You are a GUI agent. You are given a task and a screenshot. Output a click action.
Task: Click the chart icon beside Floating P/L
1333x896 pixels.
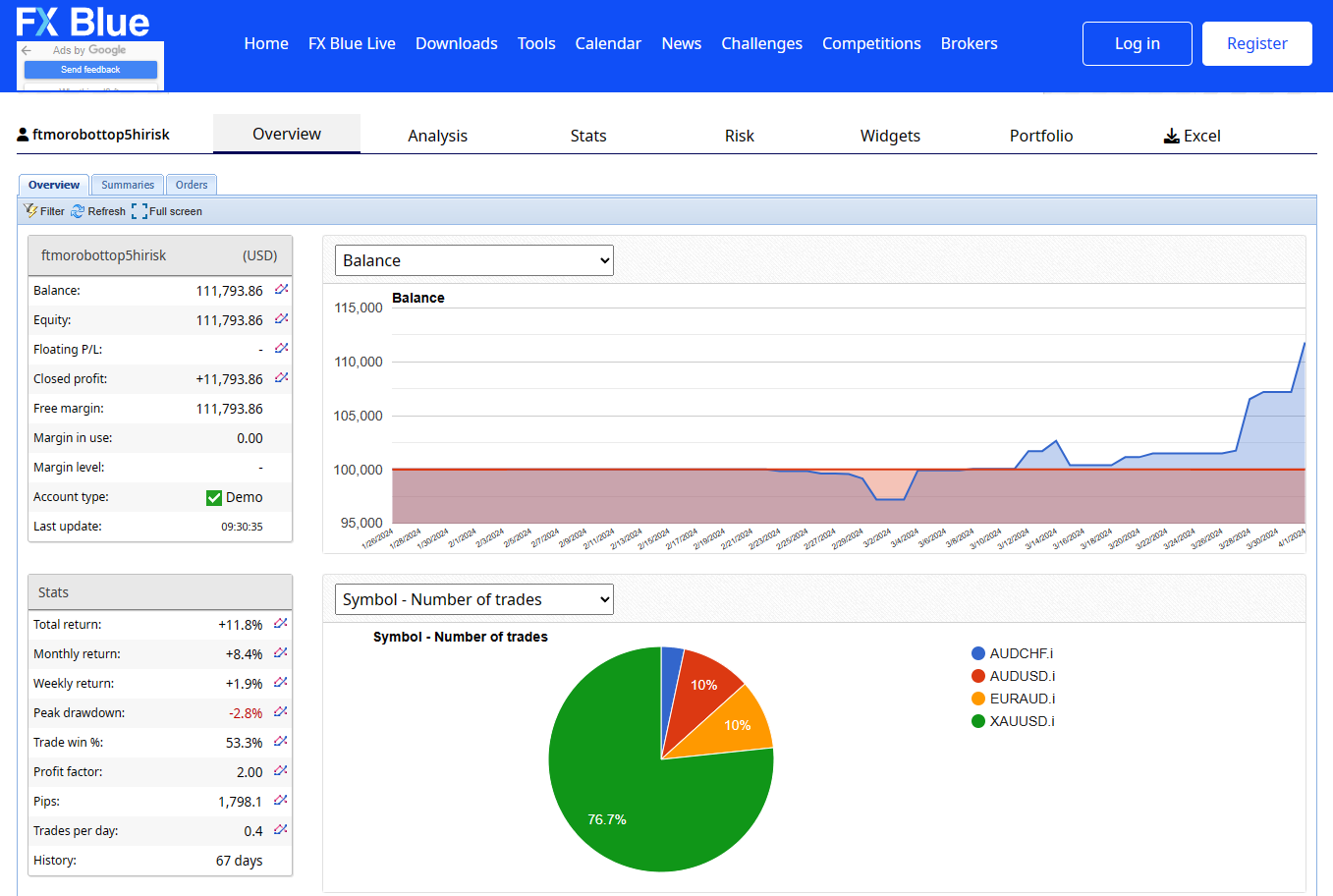click(x=282, y=349)
